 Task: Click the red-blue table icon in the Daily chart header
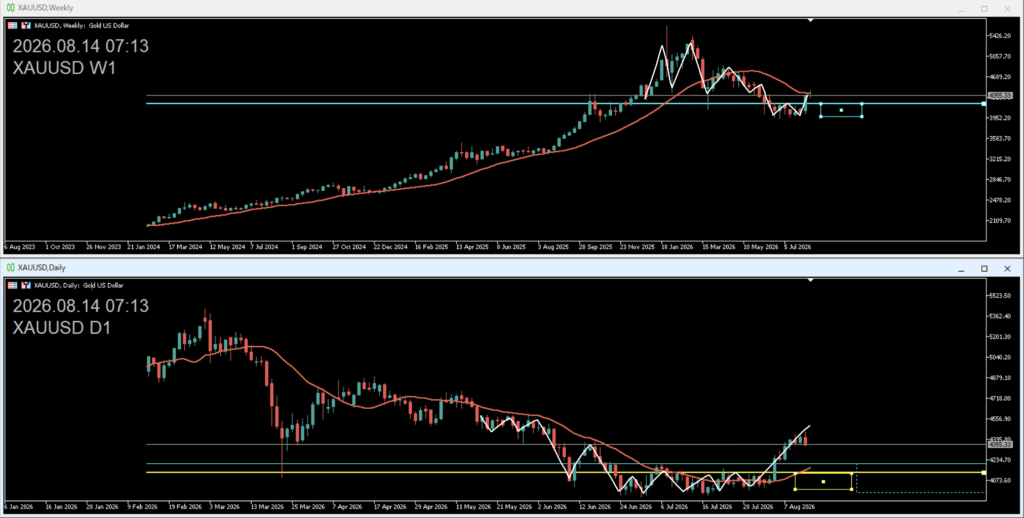12,285
